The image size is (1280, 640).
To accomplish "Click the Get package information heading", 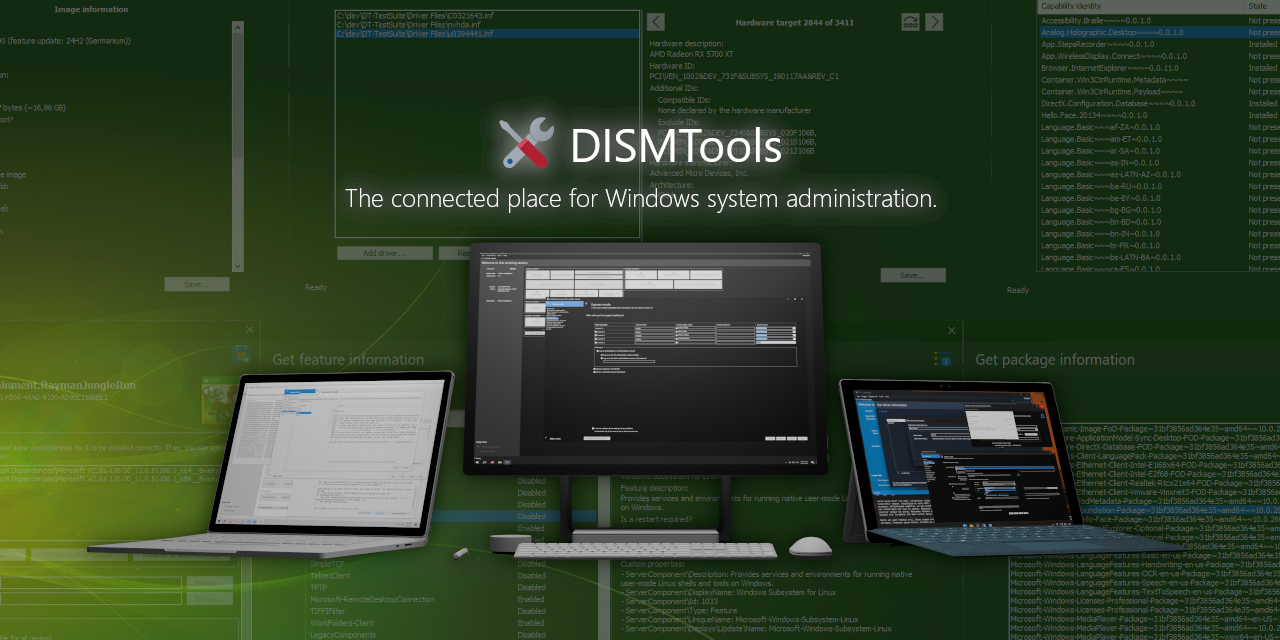I will coord(1055,359).
